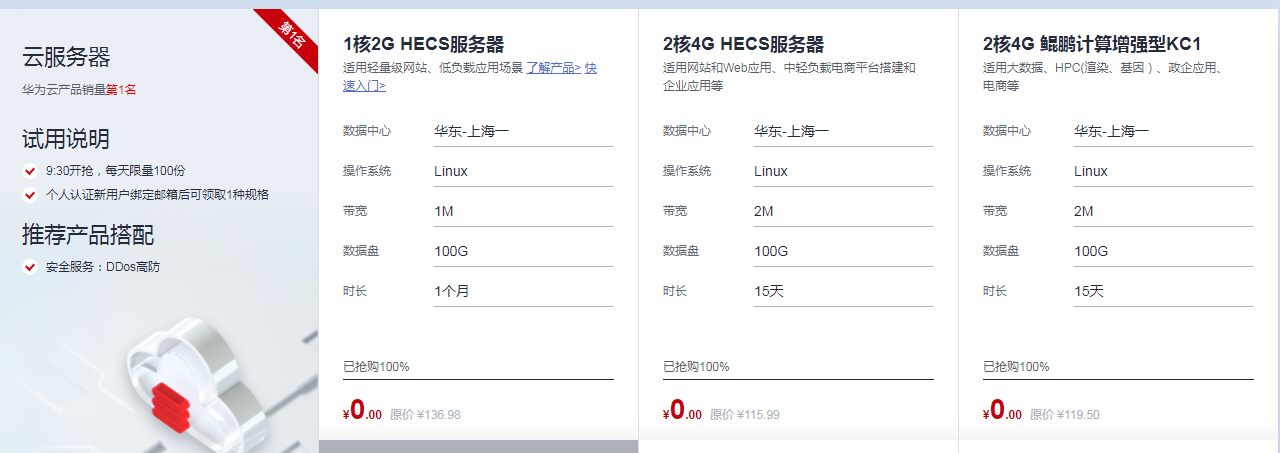Click 华东-上海一 in the 鲲鹏 KC1 card

1112,131
